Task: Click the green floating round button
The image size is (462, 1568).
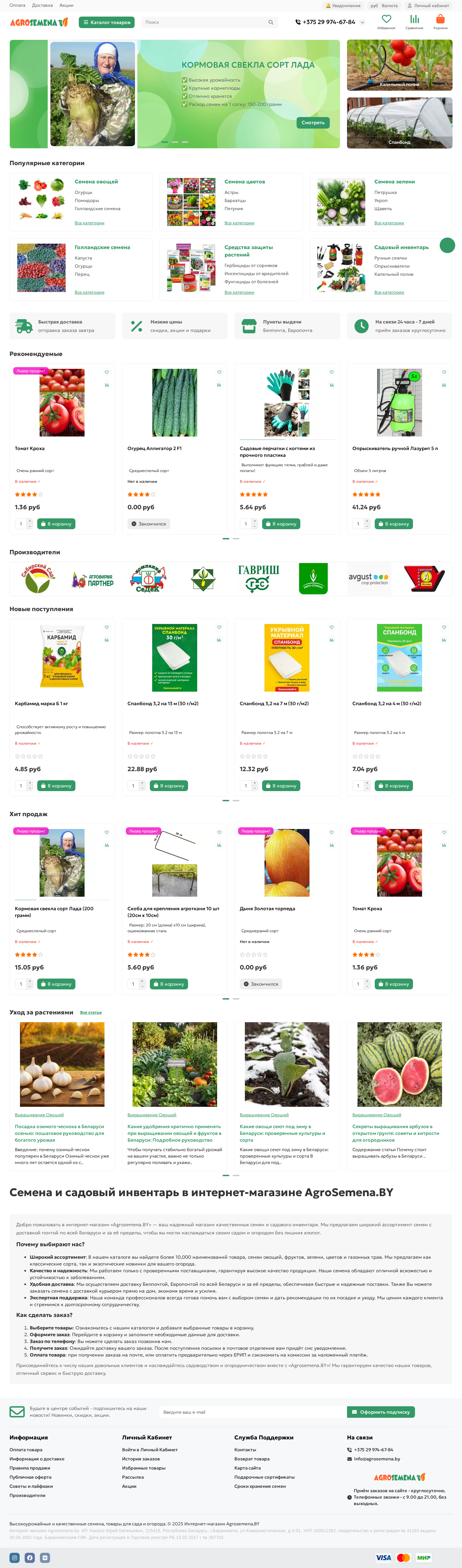Action: tap(447, 245)
